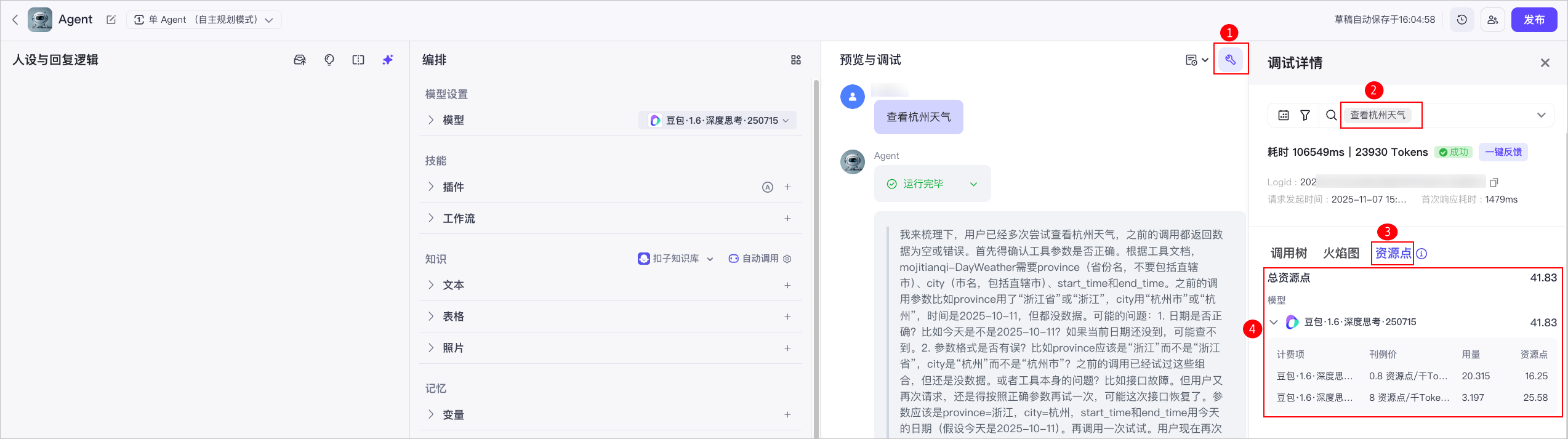1568x439 pixels.
Task: Expand the 运行完毕 status dropdown
Action: point(973,184)
